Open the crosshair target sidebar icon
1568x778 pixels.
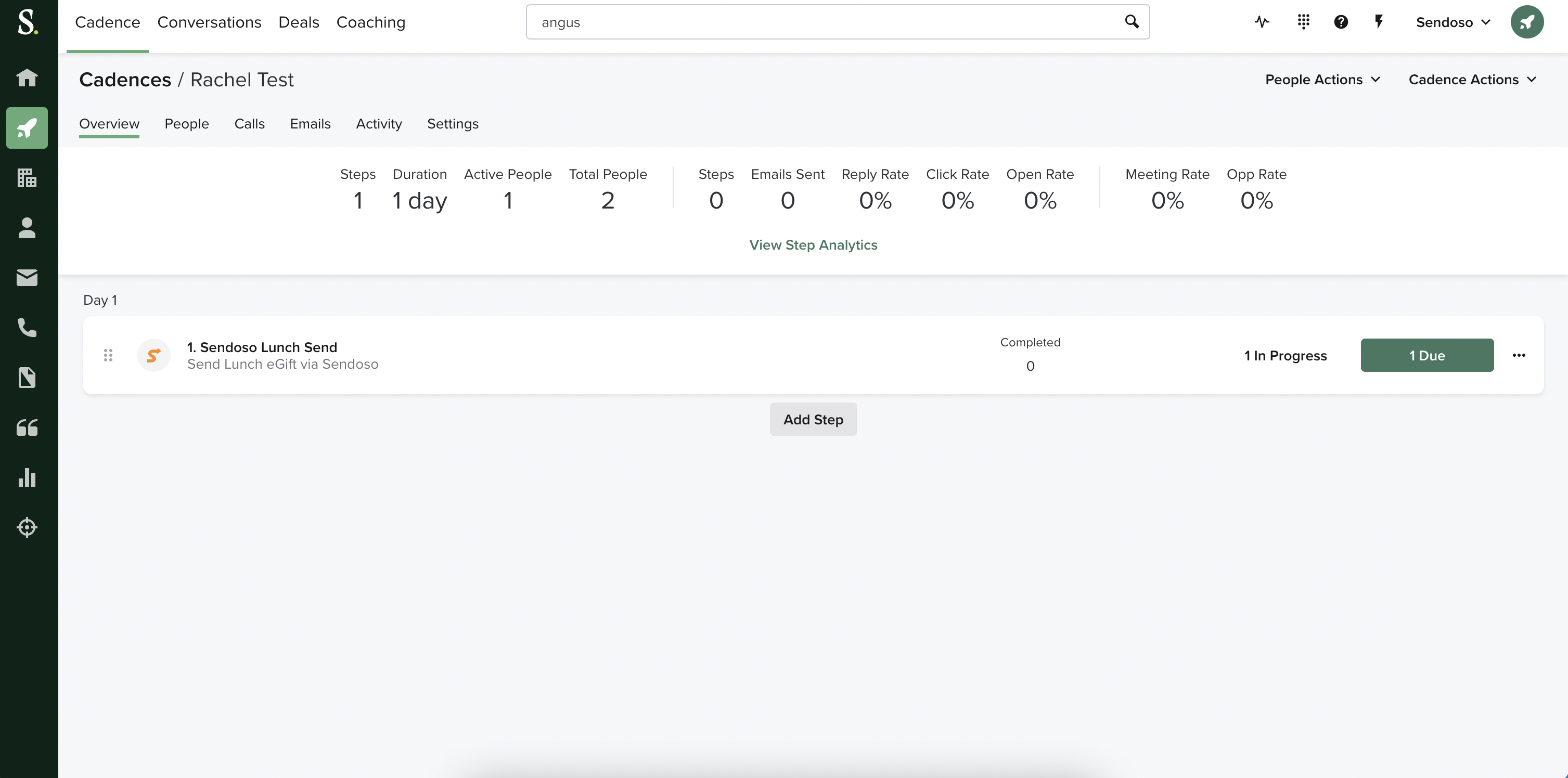[27, 527]
